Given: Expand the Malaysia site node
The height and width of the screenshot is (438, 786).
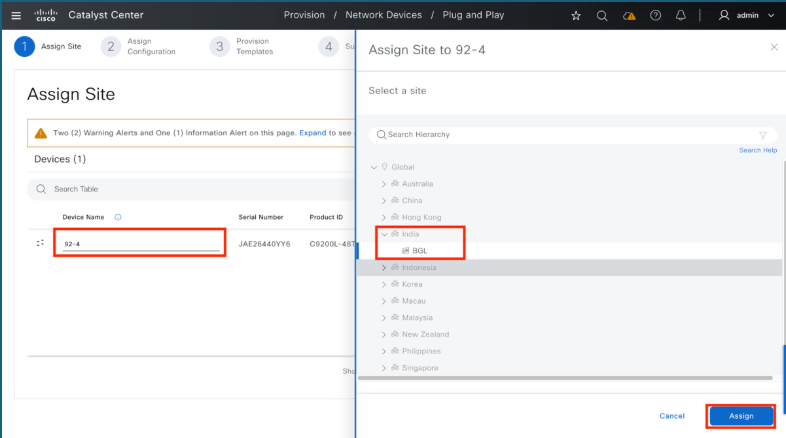Looking at the screenshot, I should 383,318.
